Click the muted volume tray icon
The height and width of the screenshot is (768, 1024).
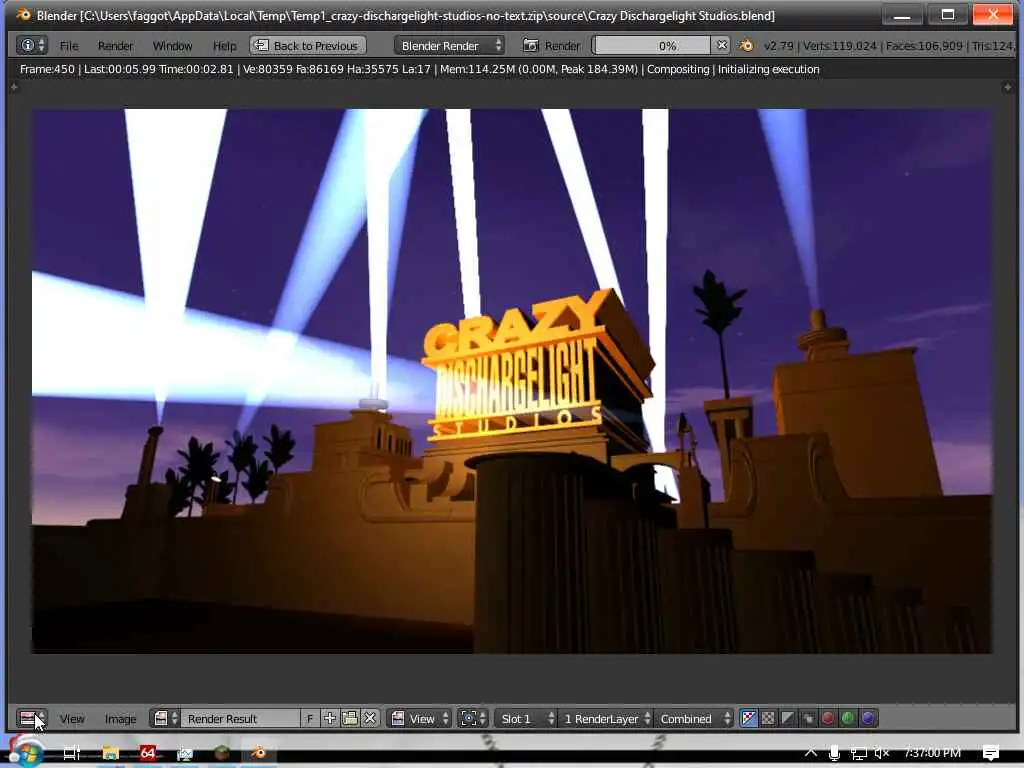(882, 753)
